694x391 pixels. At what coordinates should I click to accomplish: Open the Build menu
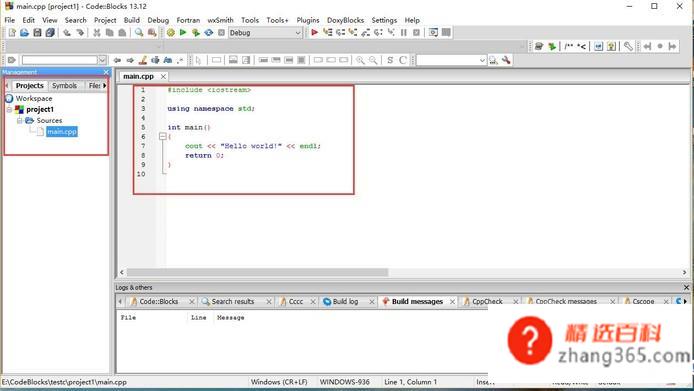point(131,20)
